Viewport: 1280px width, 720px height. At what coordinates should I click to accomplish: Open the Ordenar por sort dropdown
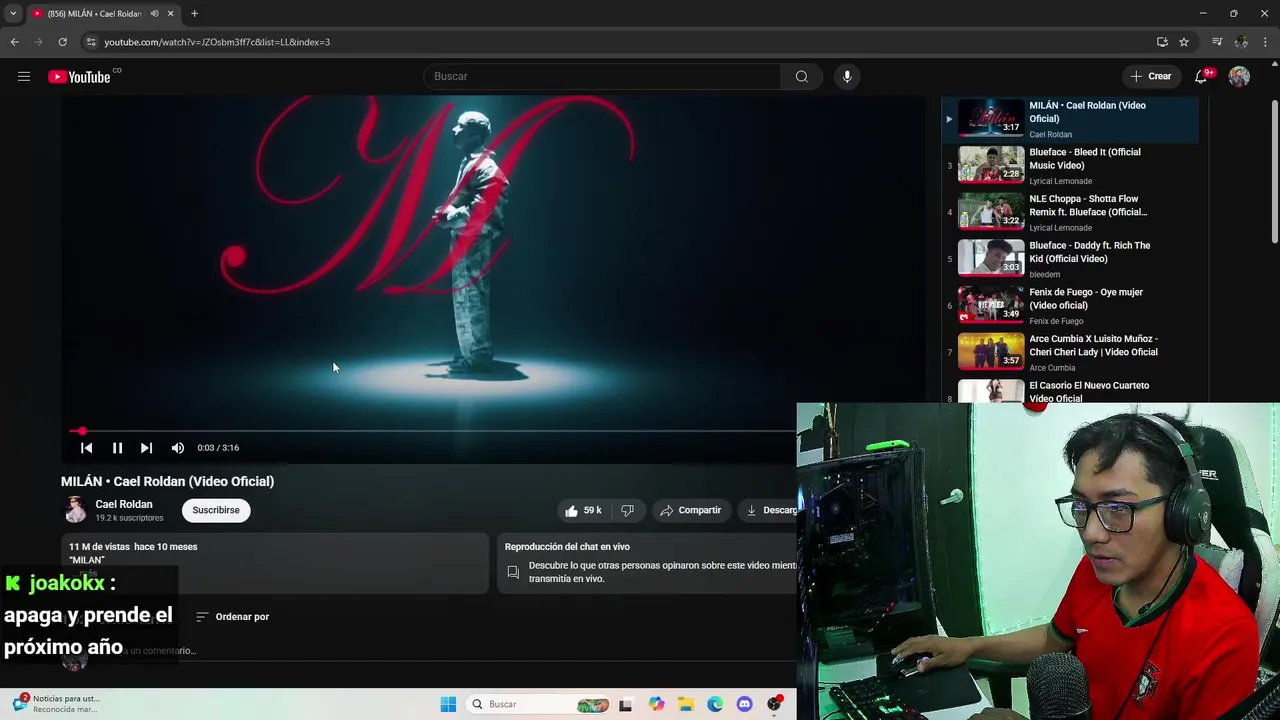pos(232,617)
